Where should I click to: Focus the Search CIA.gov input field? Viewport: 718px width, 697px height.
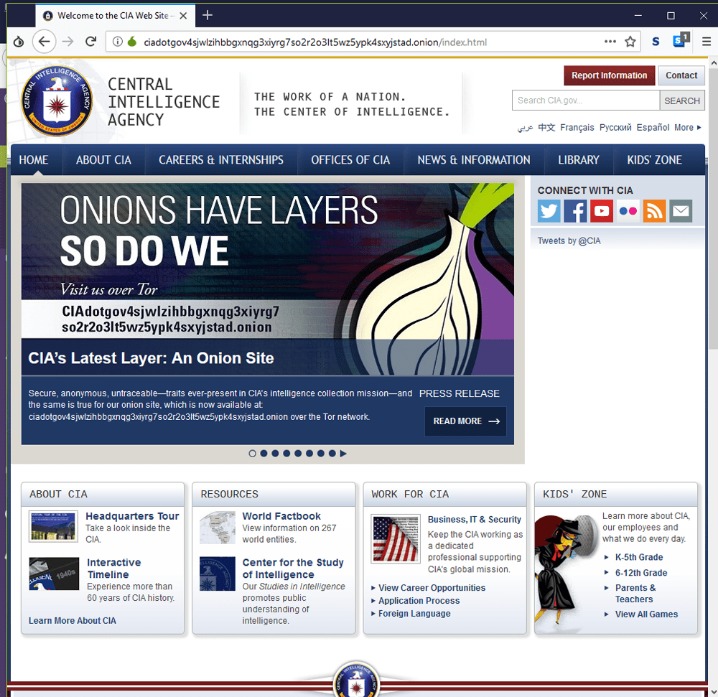[586, 100]
